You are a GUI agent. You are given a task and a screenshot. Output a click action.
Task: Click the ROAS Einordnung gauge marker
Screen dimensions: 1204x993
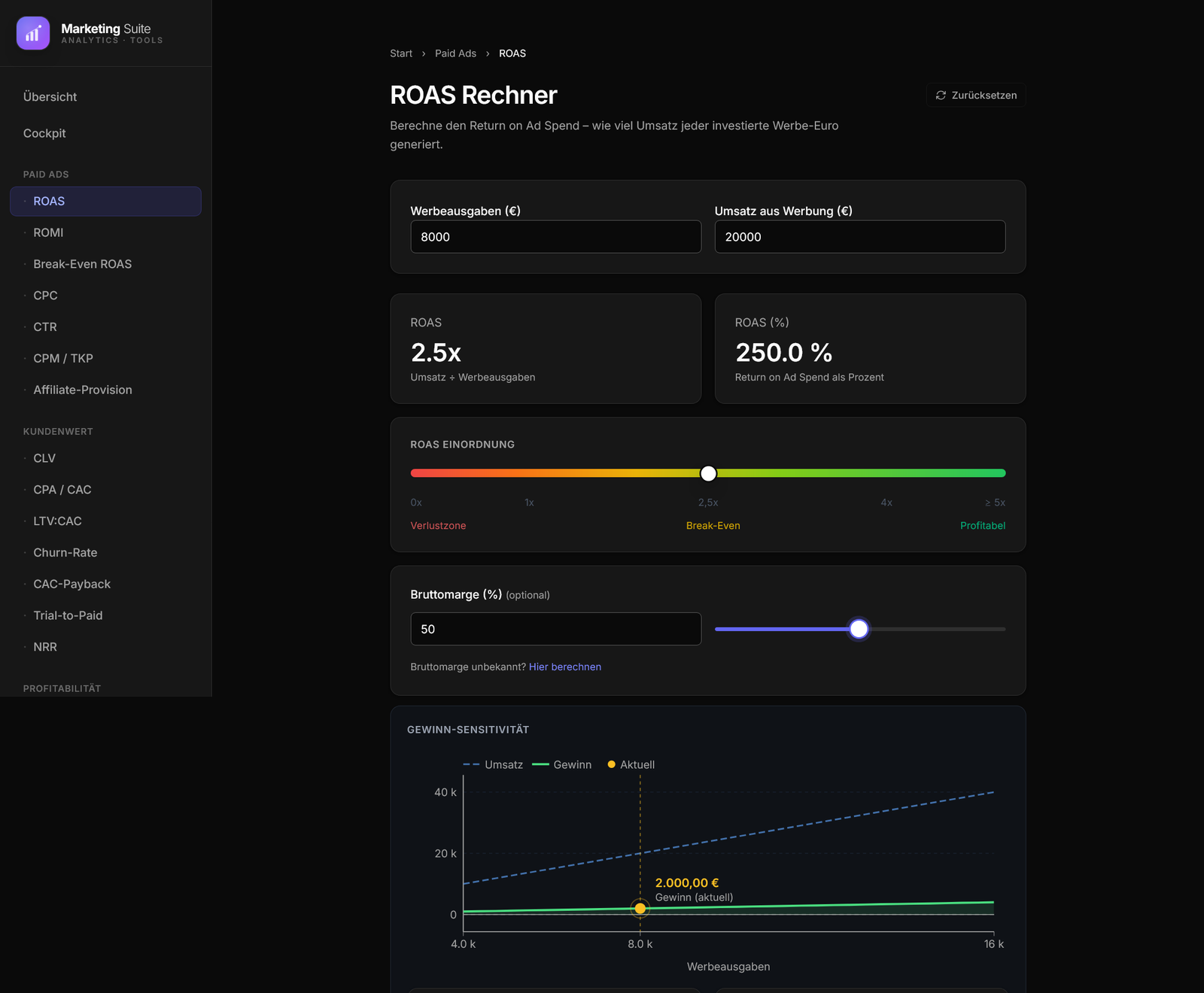click(708, 473)
